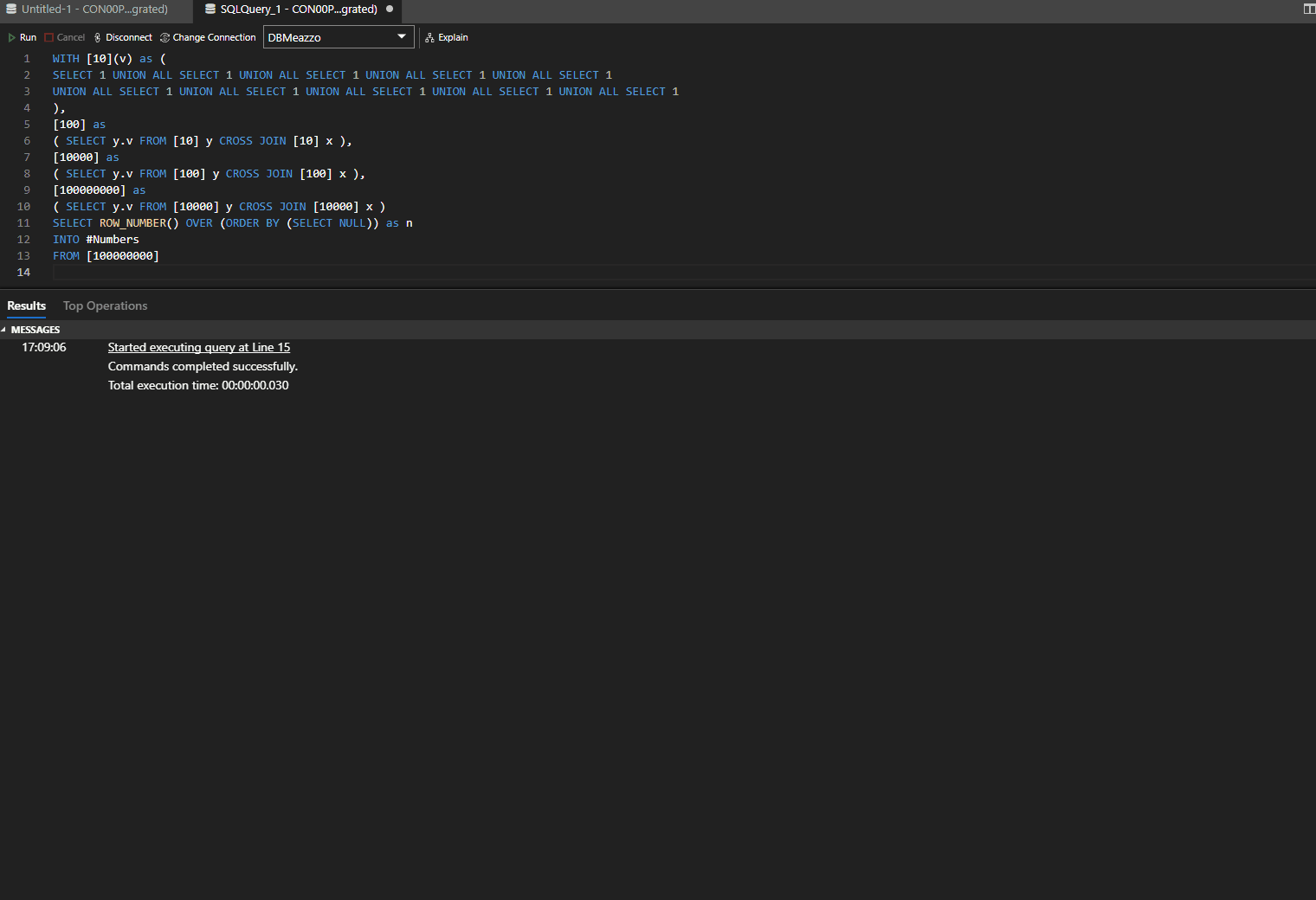Click the unsaved dot on SQLQuery_1 tab
The width and height of the screenshot is (1316, 900).
(x=390, y=10)
